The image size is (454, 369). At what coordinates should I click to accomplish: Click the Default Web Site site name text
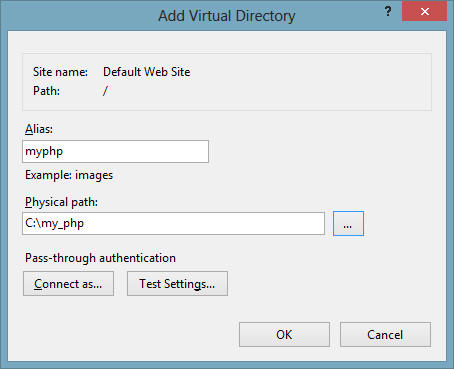(x=147, y=72)
